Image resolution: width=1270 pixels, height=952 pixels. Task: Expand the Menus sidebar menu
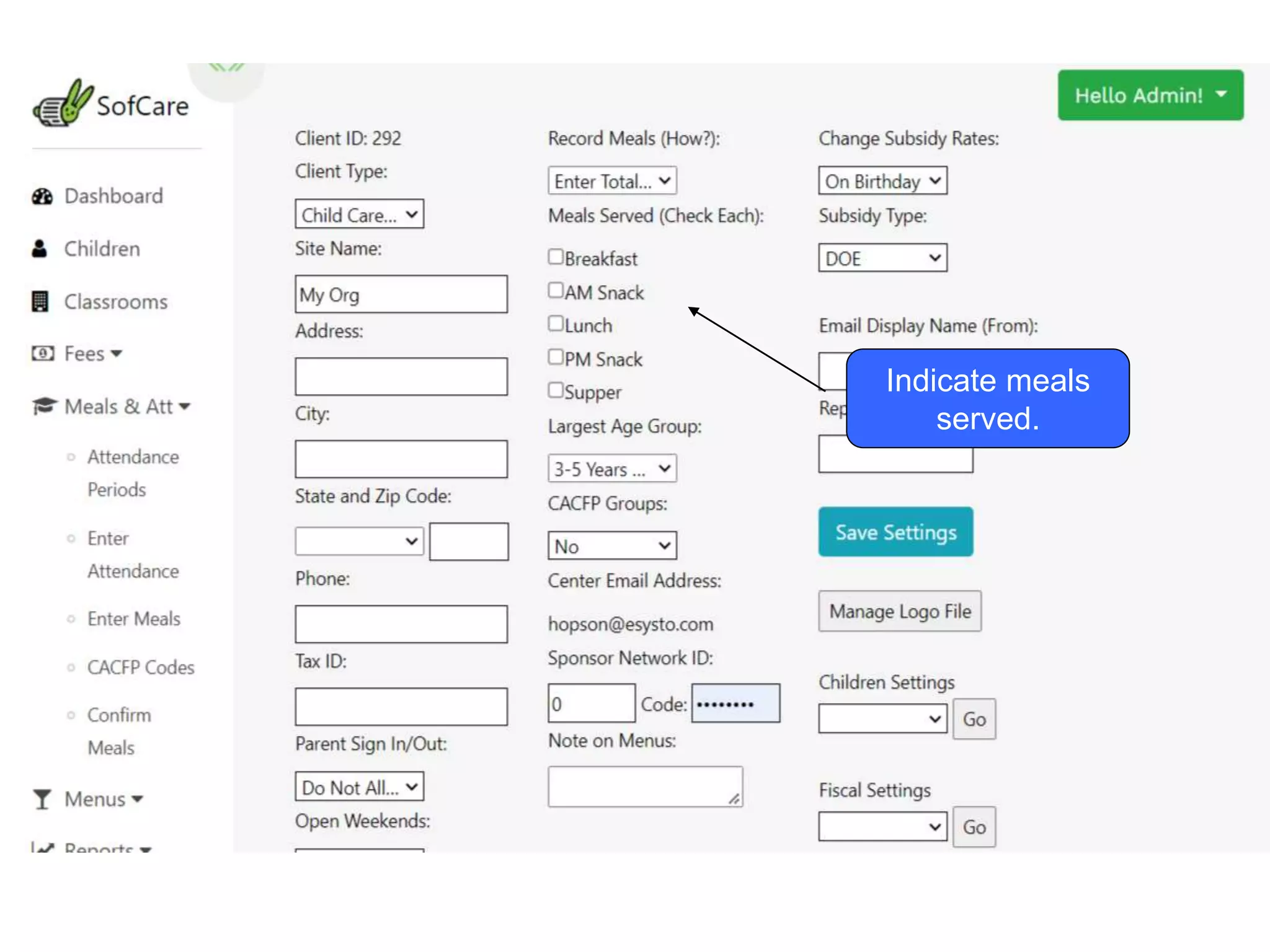coord(104,800)
